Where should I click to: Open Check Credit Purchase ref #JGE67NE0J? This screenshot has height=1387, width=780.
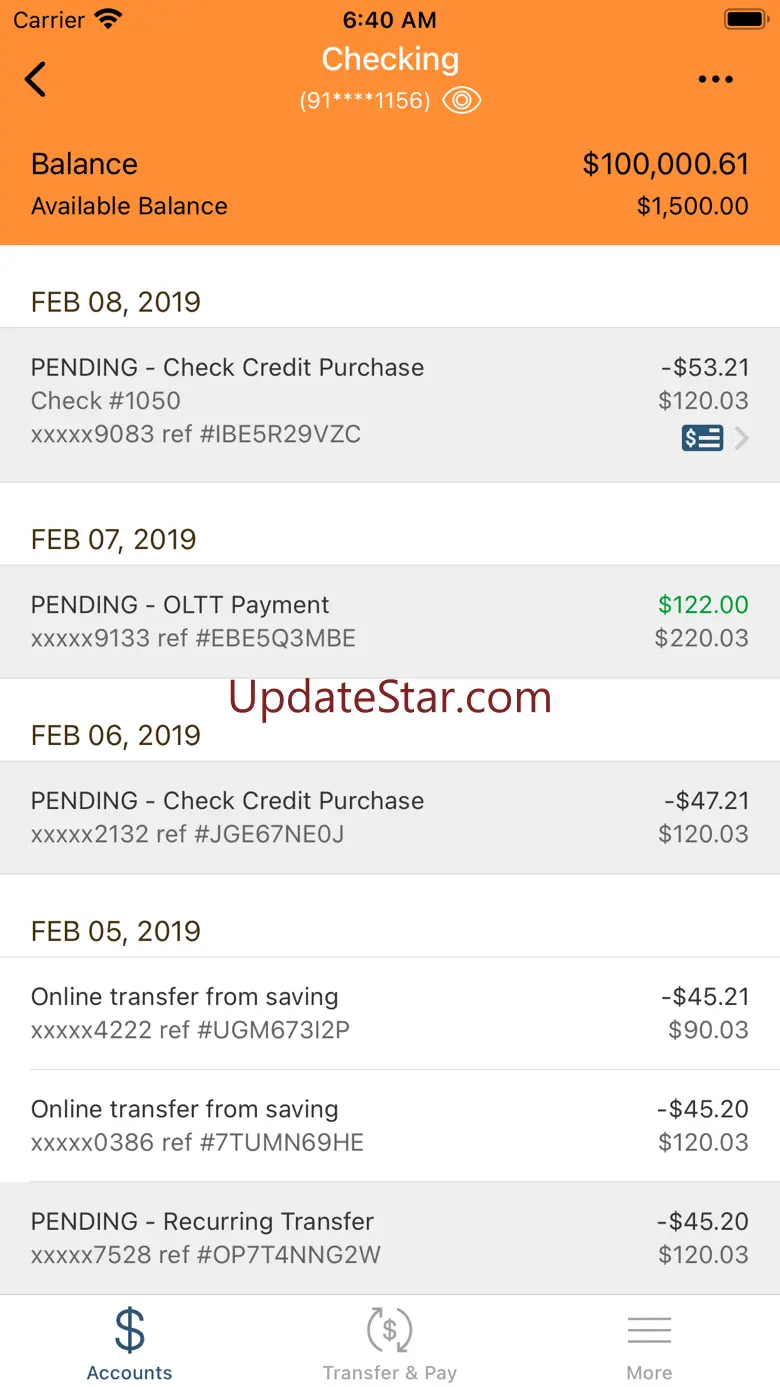390,817
